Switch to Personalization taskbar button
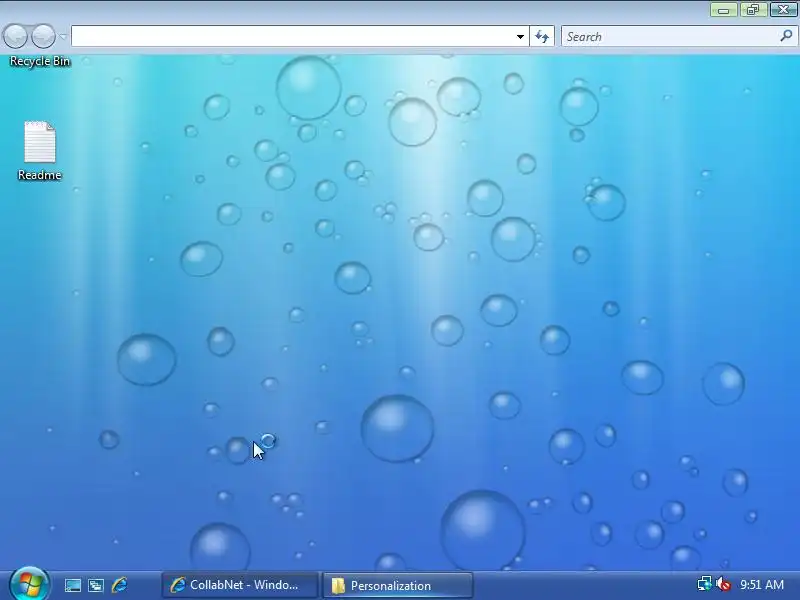This screenshot has height=600, width=800. tap(398, 585)
